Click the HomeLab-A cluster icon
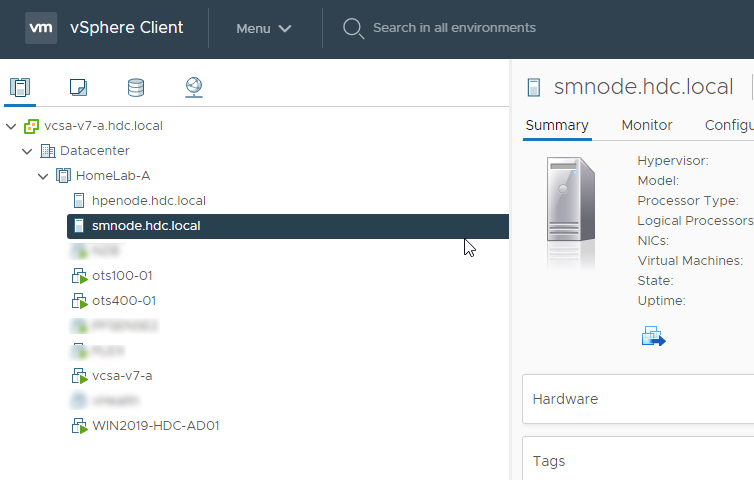Viewport: 754px width, 480px height. [x=63, y=176]
